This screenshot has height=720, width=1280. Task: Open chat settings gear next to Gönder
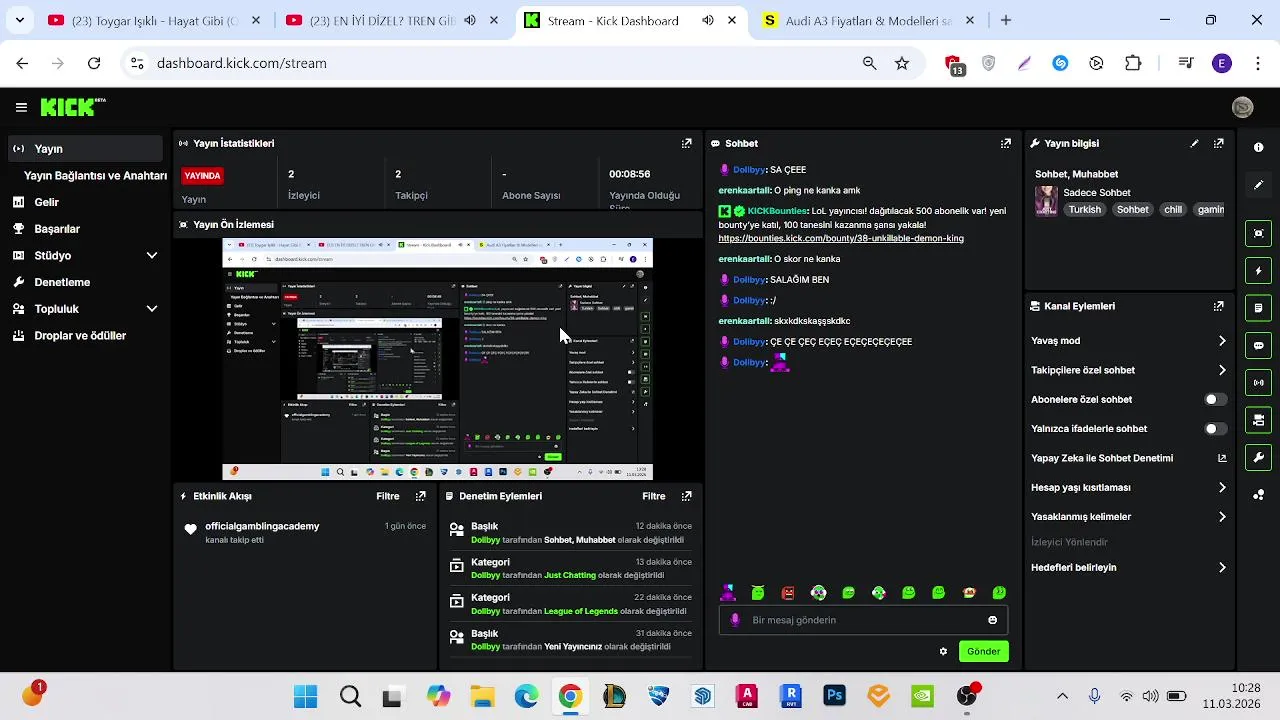943,651
